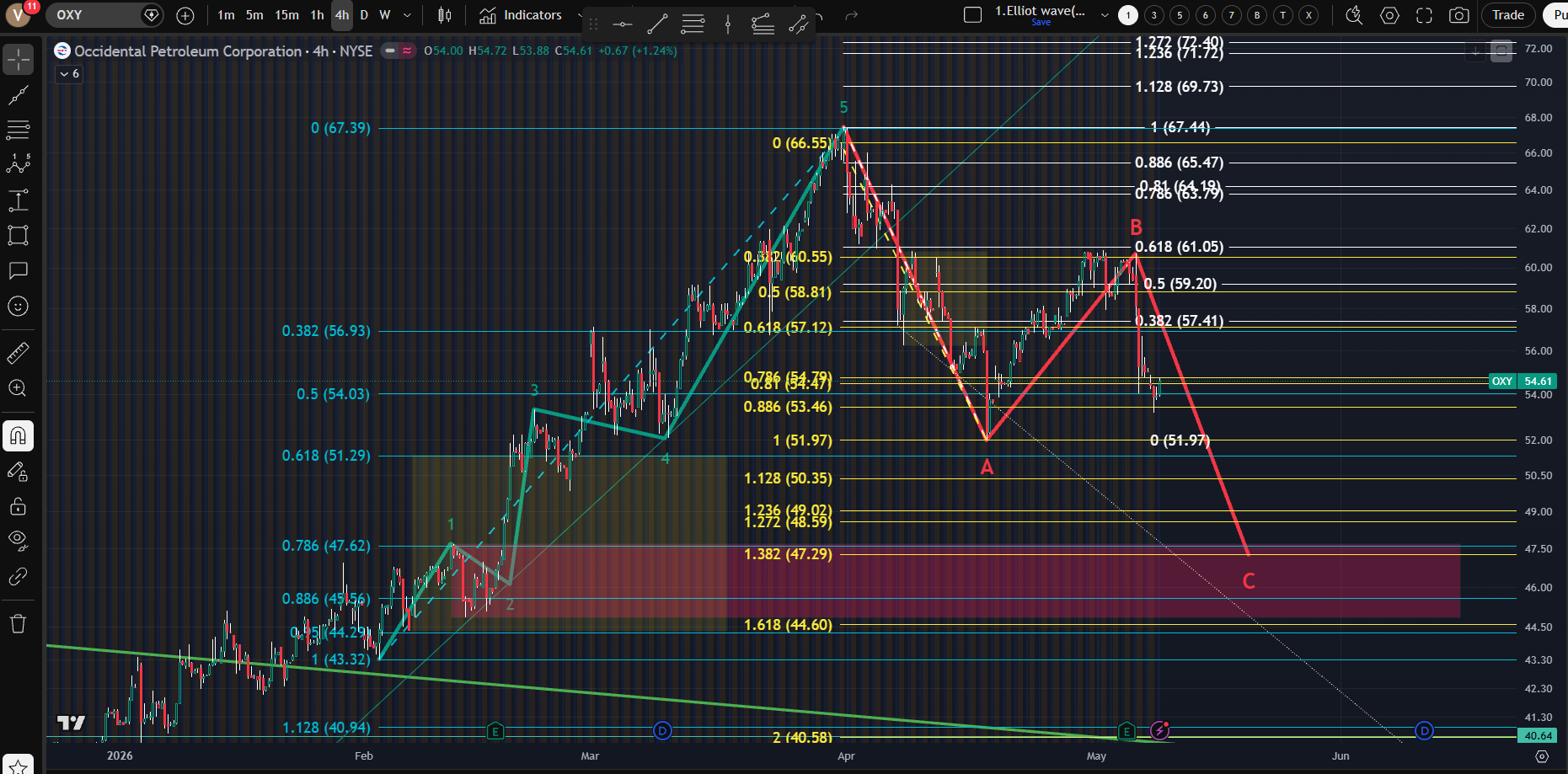Click the 40.64 price axis label
This screenshot has height=774, width=1568.
[x=1539, y=736]
